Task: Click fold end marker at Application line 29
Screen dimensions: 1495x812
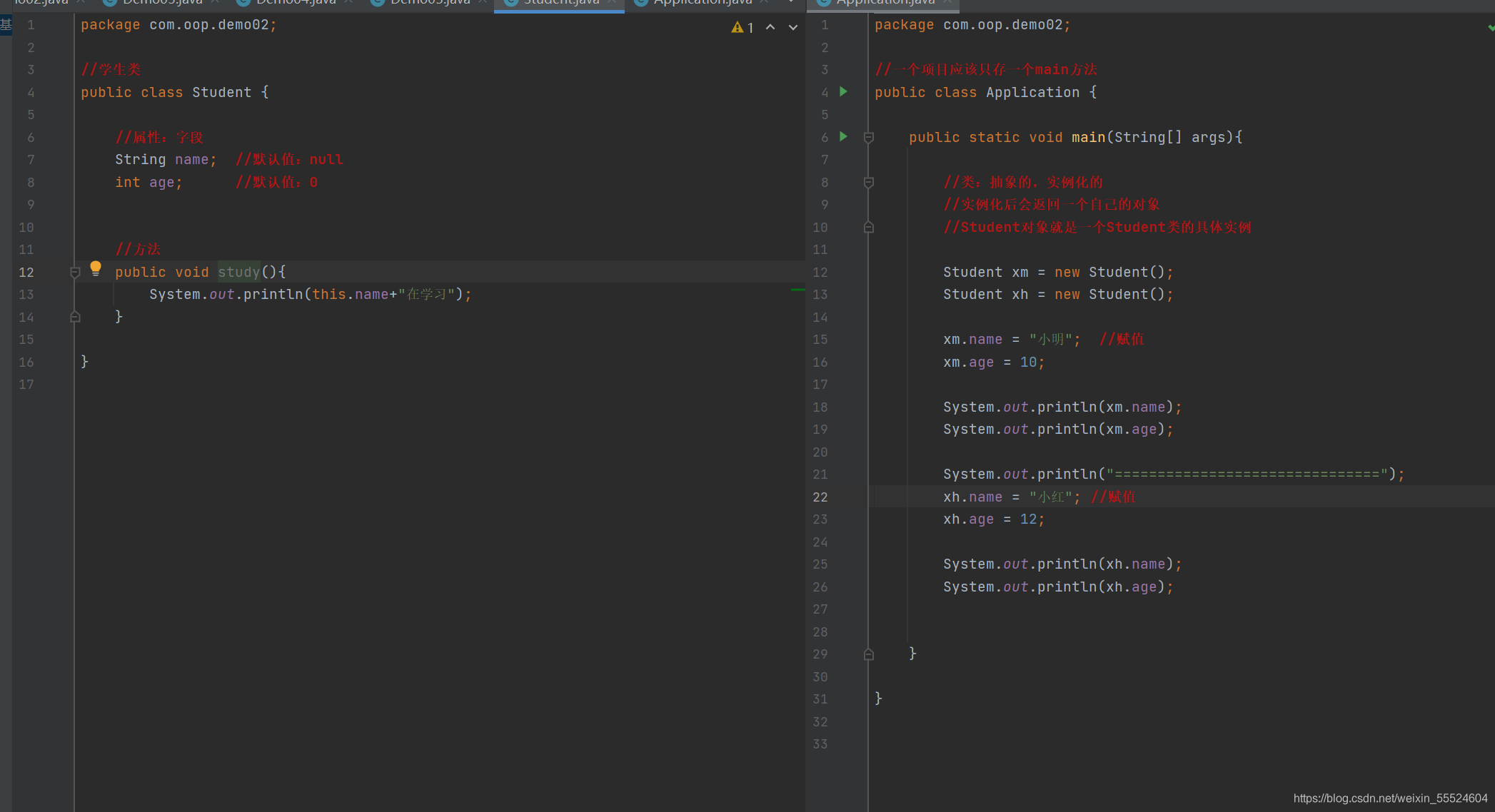Action: pyautogui.click(x=869, y=654)
